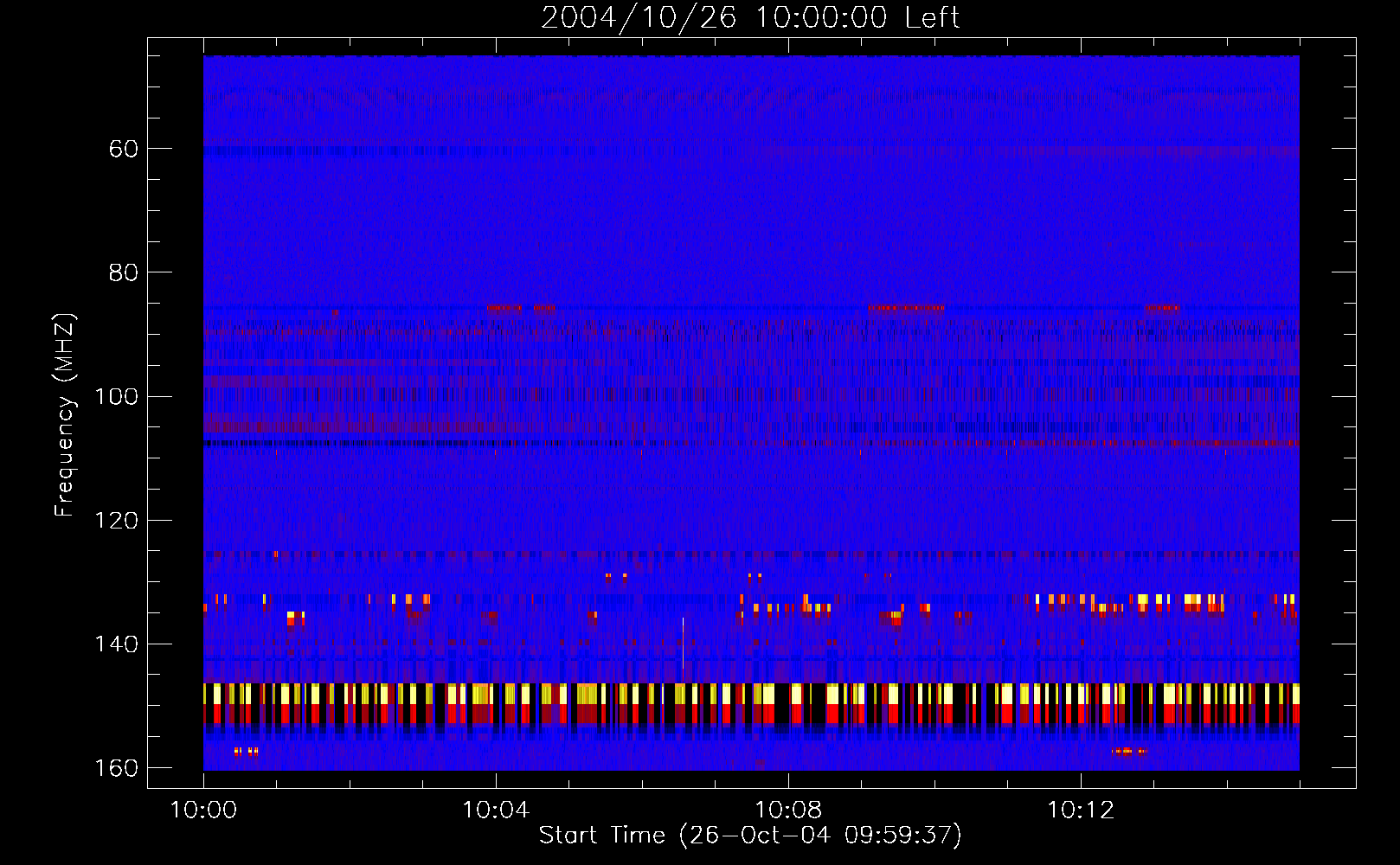Click the 10:04 time tick label

[496, 810]
